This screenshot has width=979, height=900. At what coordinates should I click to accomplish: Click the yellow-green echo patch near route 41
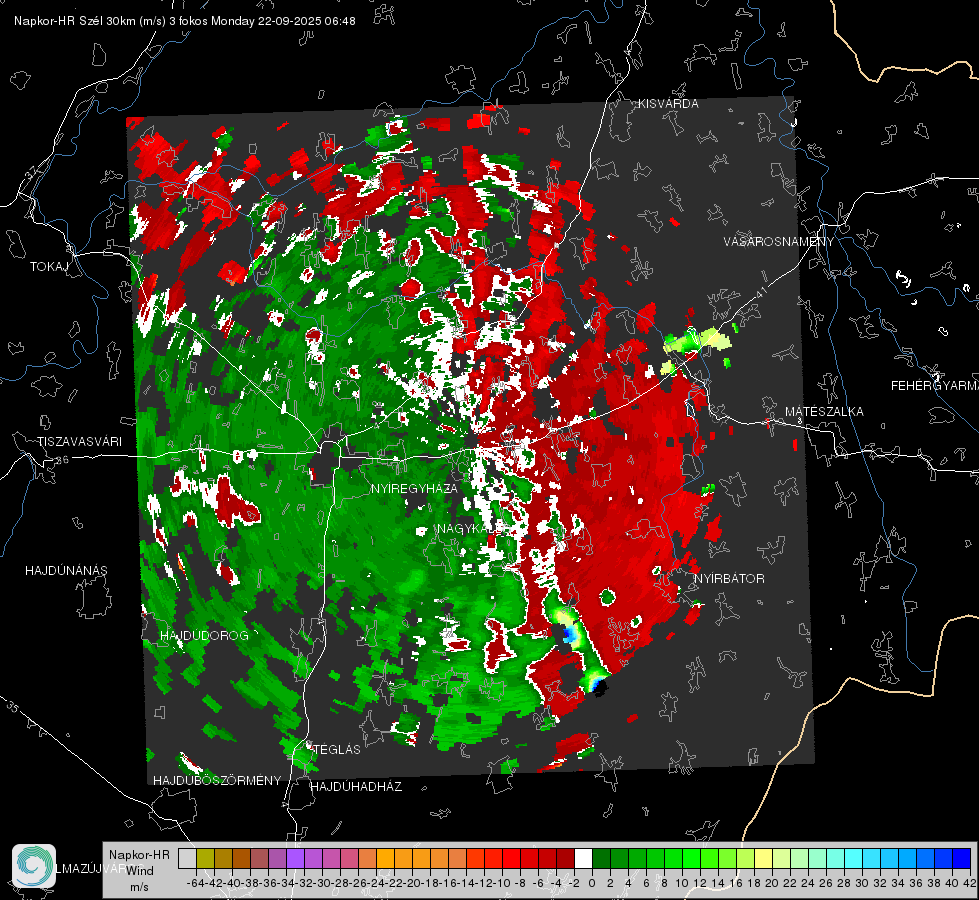pyautogui.click(x=697, y=341)
